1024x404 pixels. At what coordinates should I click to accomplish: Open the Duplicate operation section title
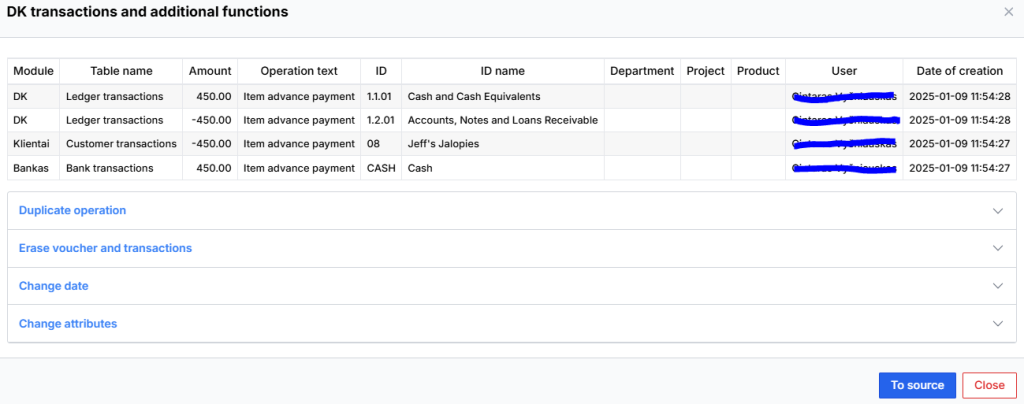pyautogui.click(x=72, y=211)
